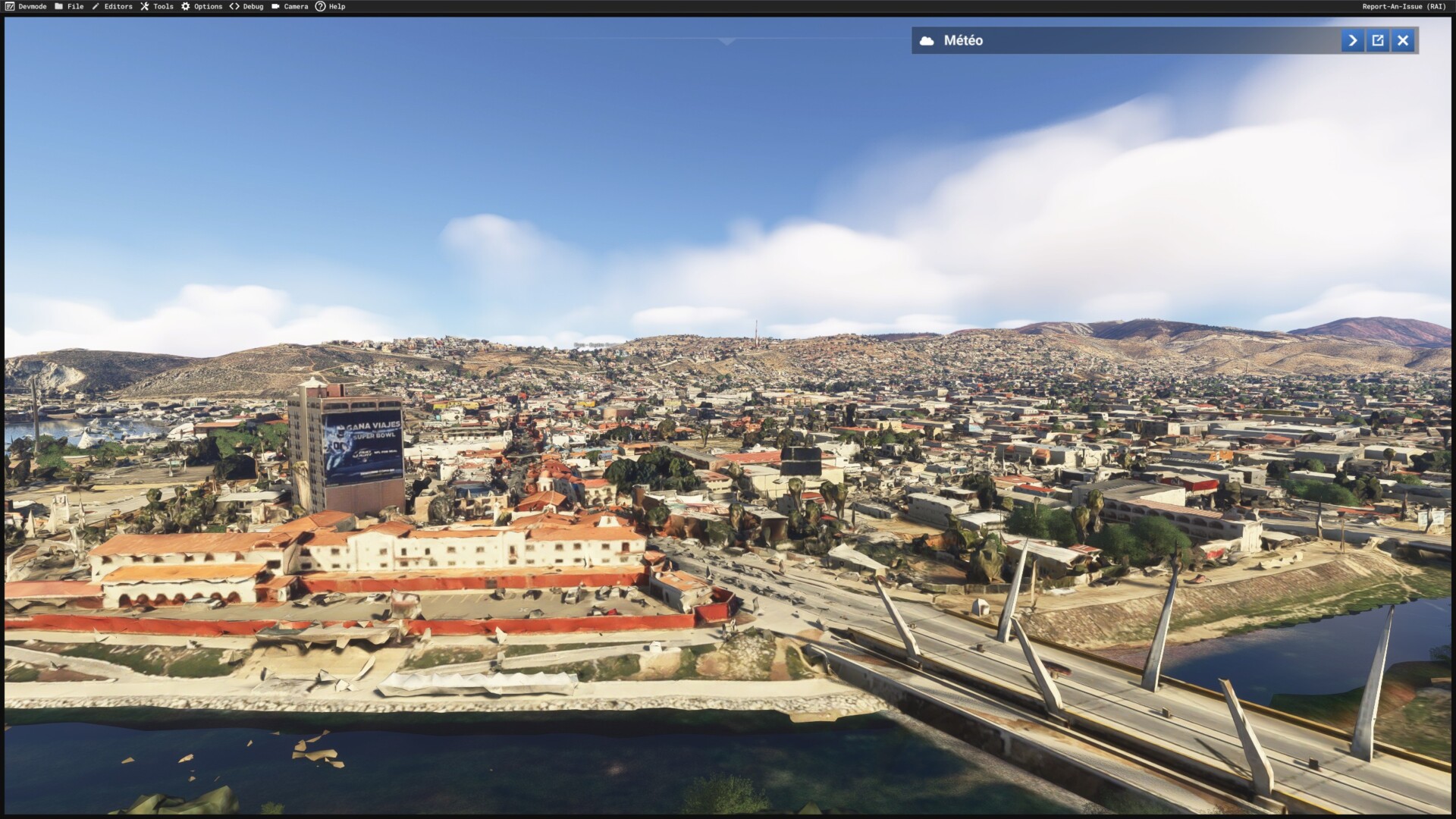Open the Debug menu label
Viewport: 1456px width, 819px height.
(253, 6)
